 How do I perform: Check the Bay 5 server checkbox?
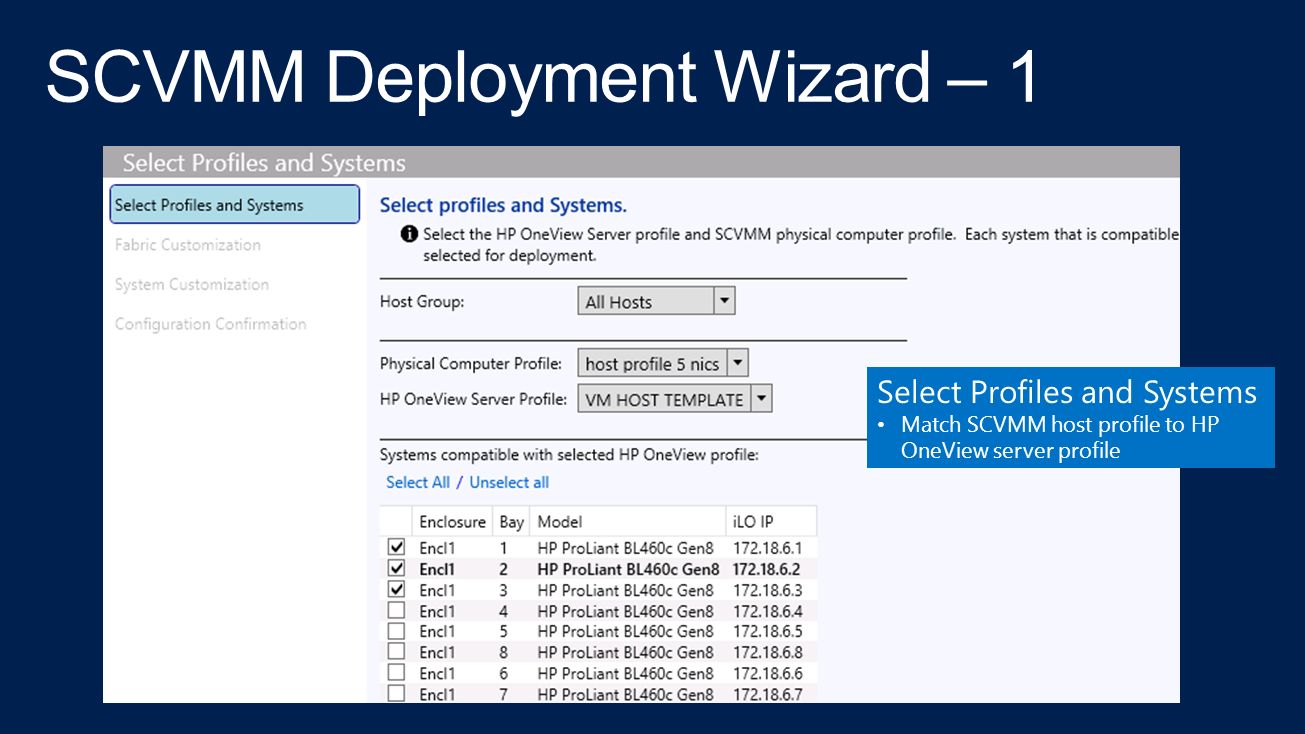pyautogui.click(x=396, y=631)
